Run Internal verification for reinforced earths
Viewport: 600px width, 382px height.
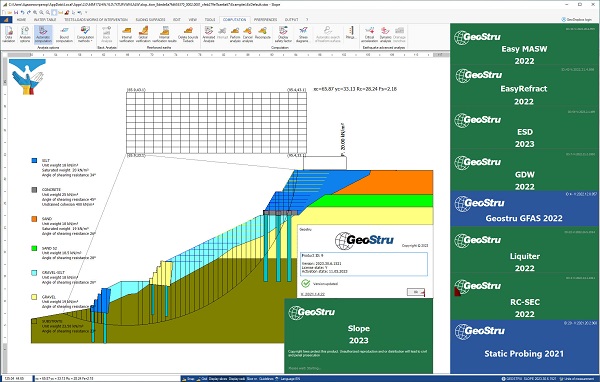[x=126, y=34]
